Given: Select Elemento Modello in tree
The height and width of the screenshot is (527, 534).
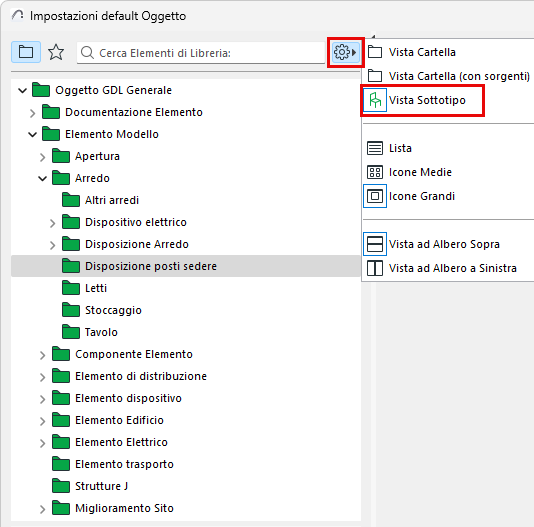Looking at the screenshot, I should coord(112,134).
